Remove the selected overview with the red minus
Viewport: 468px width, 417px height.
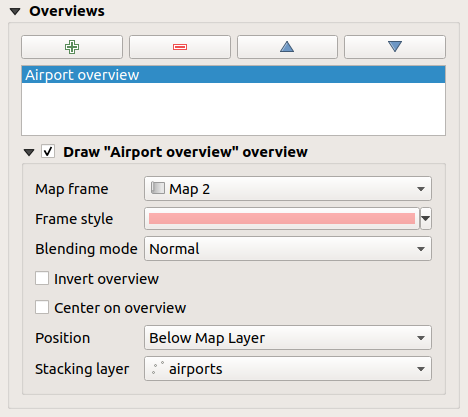coord(180,47)
